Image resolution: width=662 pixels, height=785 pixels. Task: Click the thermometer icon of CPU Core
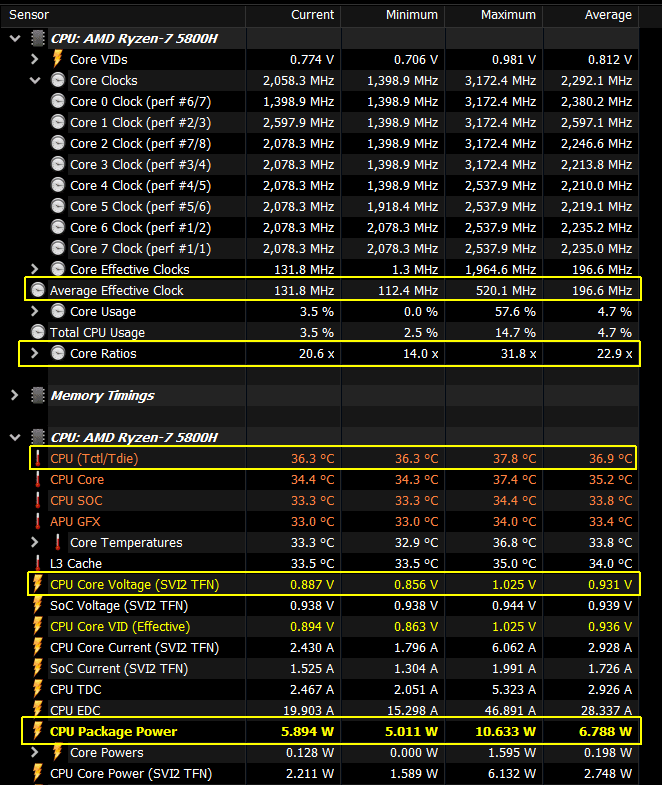[38, 479]
